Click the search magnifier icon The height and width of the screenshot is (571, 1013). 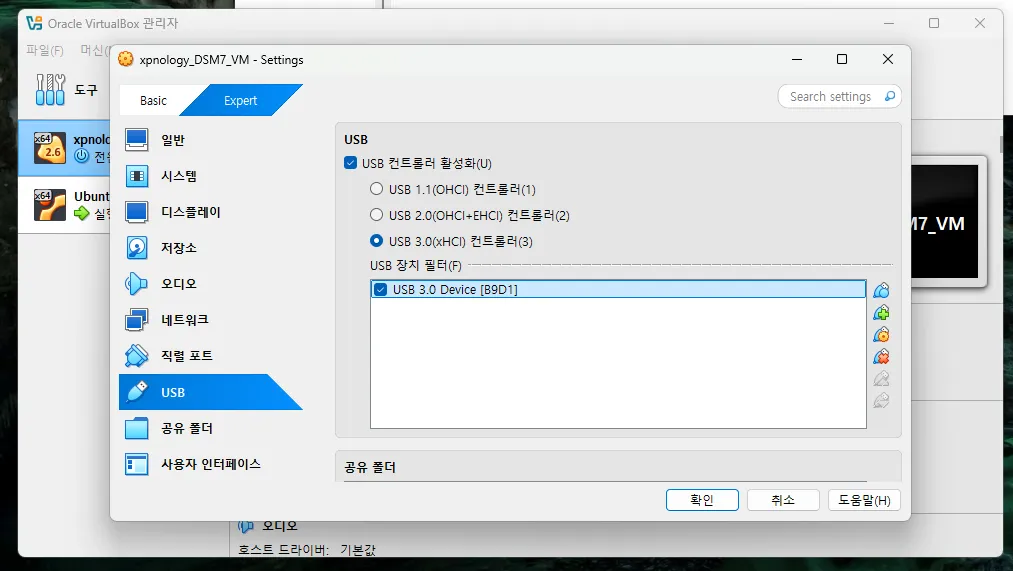point(890,96)
